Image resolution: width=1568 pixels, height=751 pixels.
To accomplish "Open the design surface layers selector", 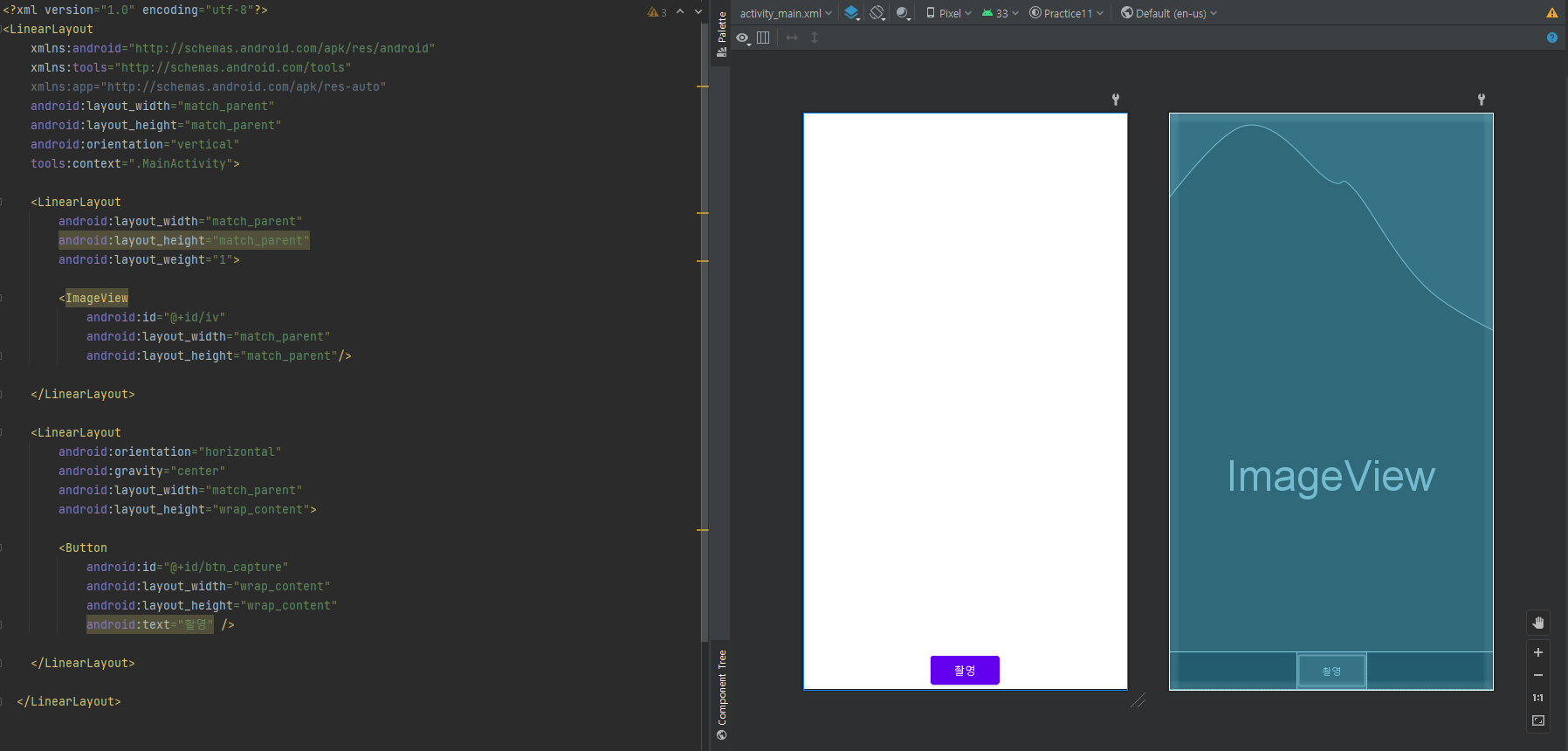I will (x=852, y=13).
